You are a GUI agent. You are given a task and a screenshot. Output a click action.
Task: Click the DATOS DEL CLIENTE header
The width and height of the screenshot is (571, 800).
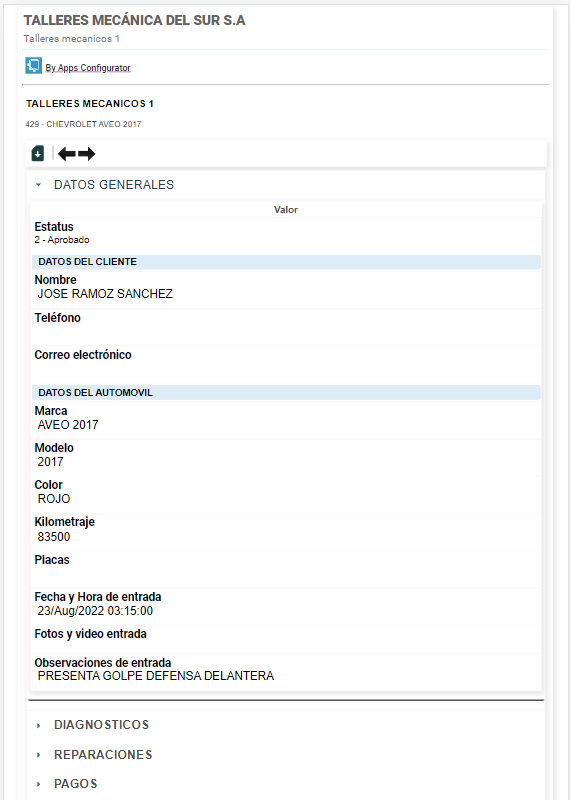pyautogui.click(x=286, y=262)
